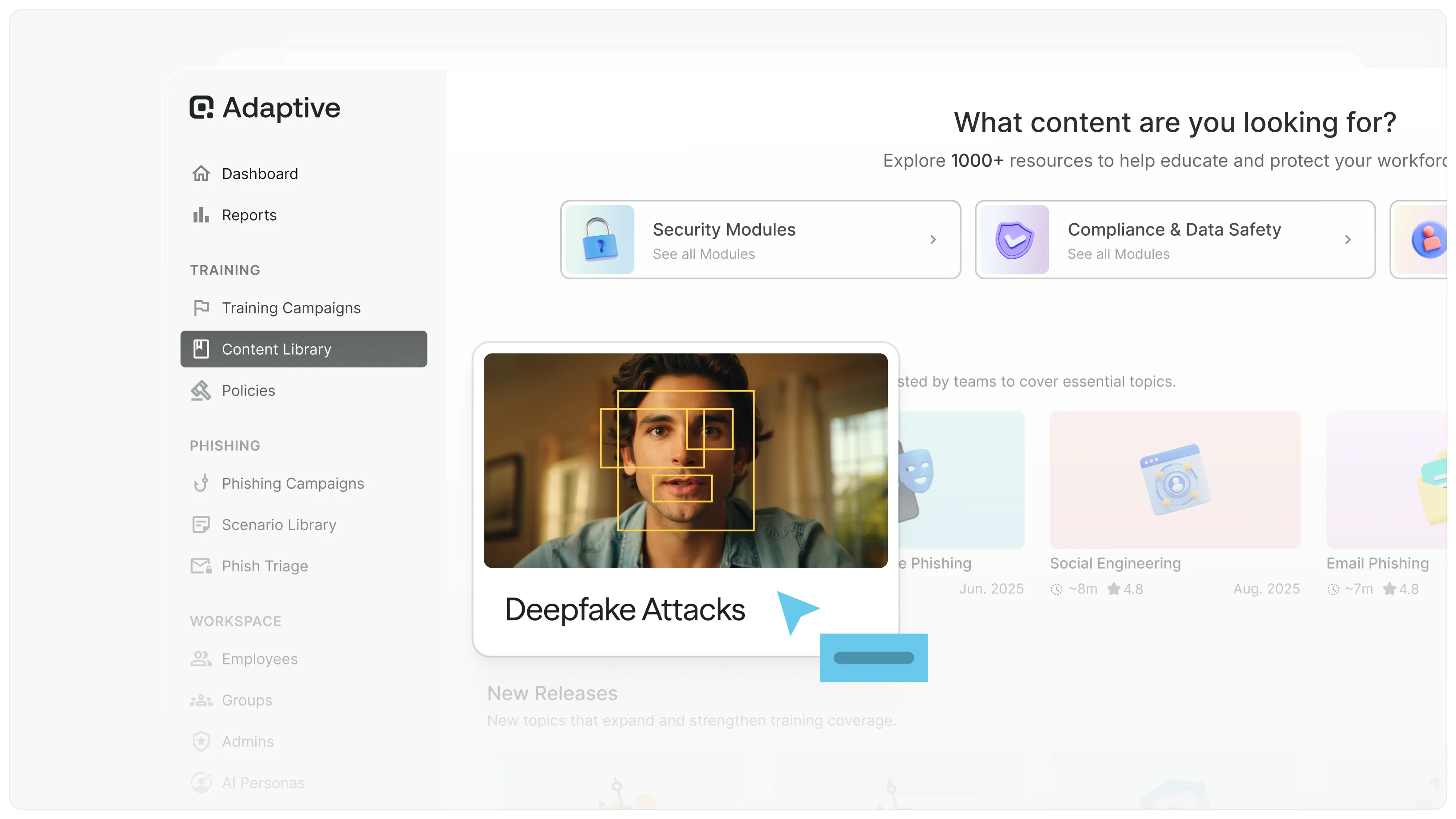The image size is (1456, 819).
Task: Click the Policies gavel icon
Action: point(201,391)
